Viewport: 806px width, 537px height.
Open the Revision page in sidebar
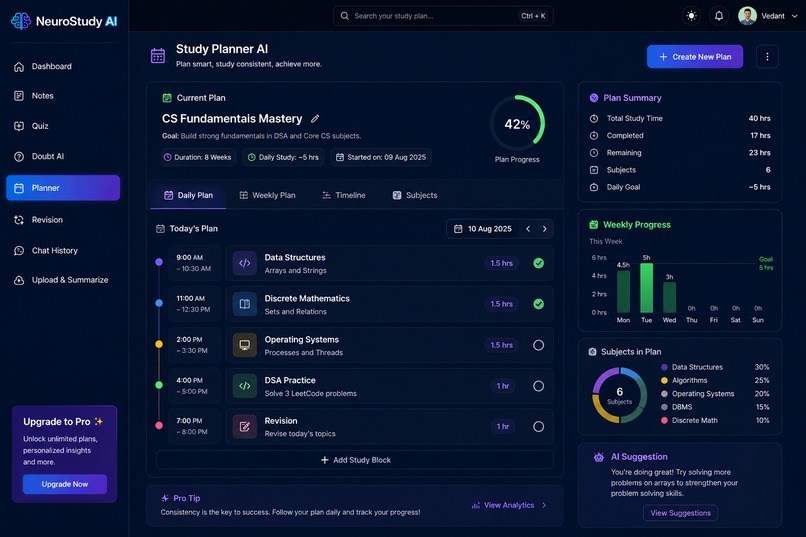63,219
